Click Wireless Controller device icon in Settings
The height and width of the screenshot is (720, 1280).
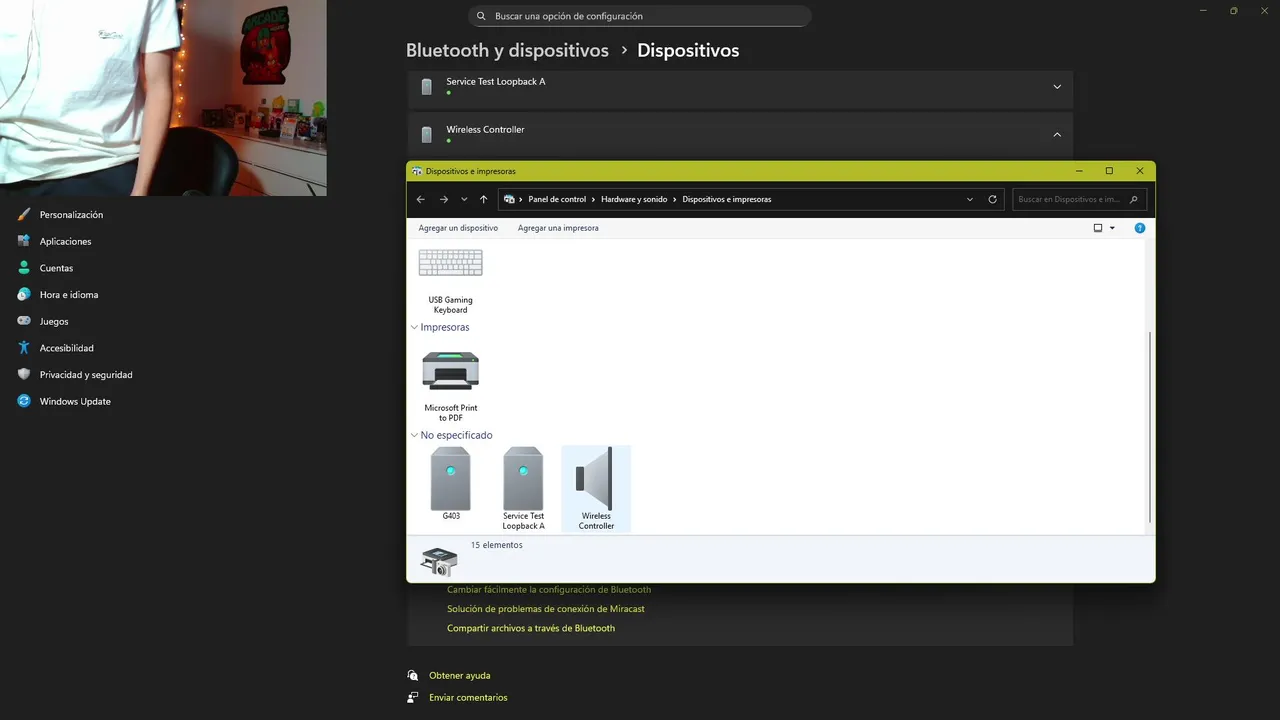click(427, 135)
